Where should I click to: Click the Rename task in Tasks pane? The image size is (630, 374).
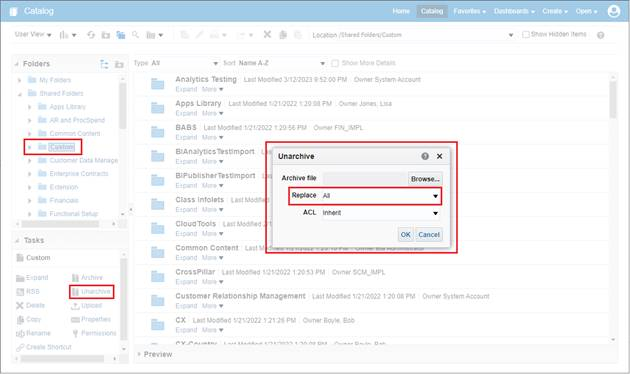click(x=33, y=333)
